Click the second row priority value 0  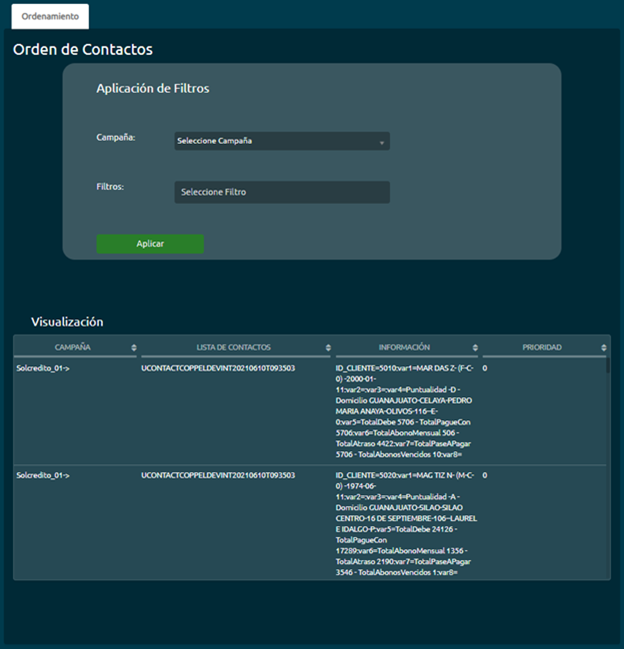coord(485,476)
